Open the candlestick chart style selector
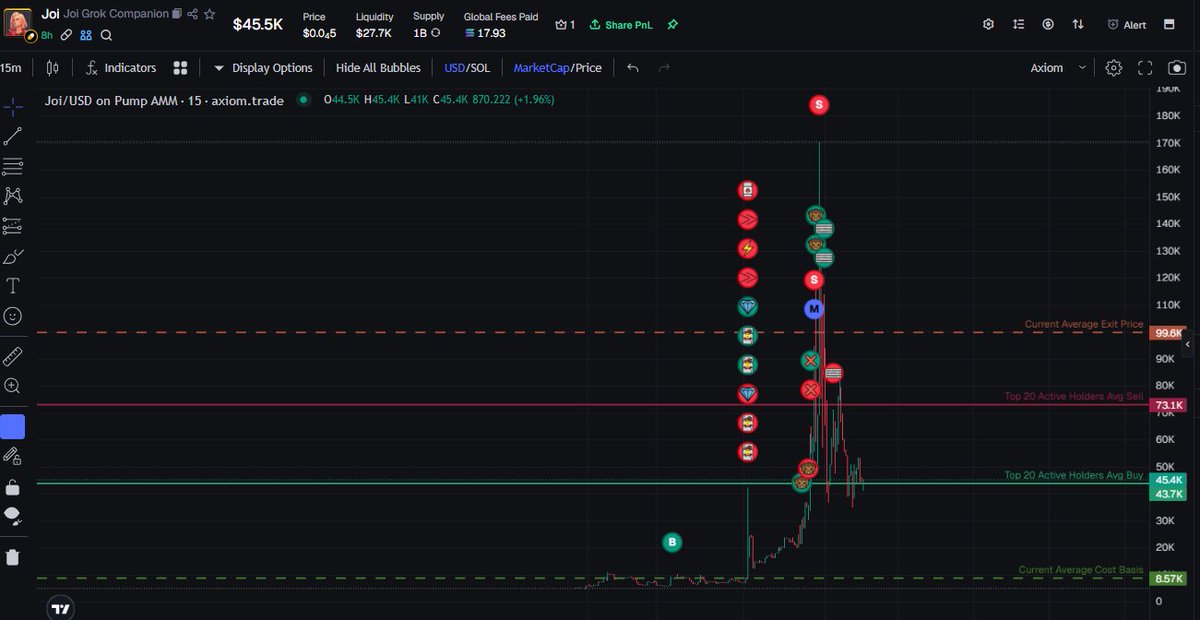 pyautogui.click(x=53, y=68)
